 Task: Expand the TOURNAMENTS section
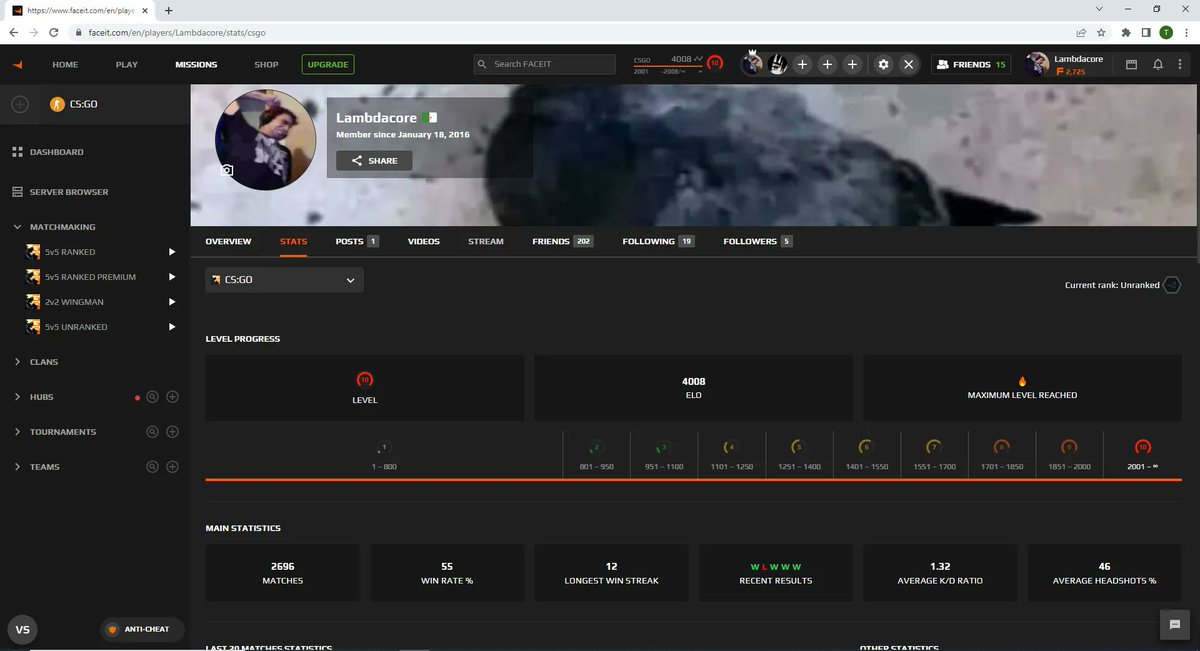tap(18, 432)
